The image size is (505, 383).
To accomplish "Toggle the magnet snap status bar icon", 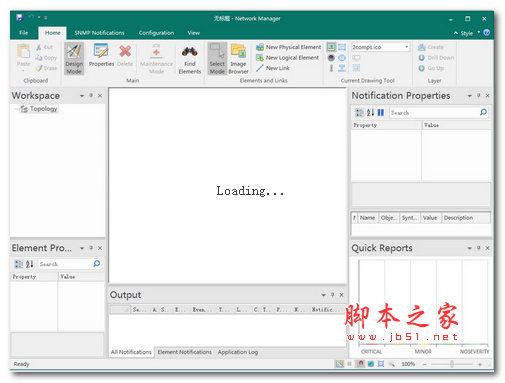I will pos(360,364).
